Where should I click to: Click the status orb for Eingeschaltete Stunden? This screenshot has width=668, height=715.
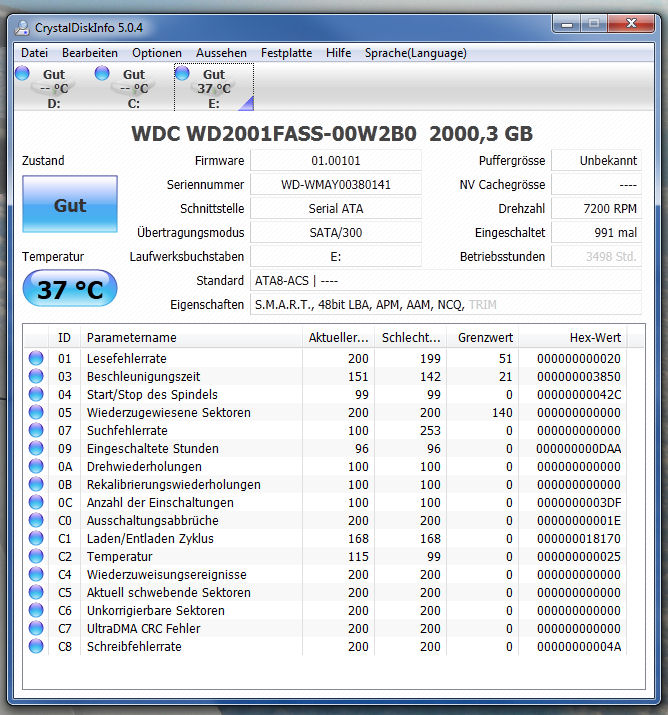(36, 448)
